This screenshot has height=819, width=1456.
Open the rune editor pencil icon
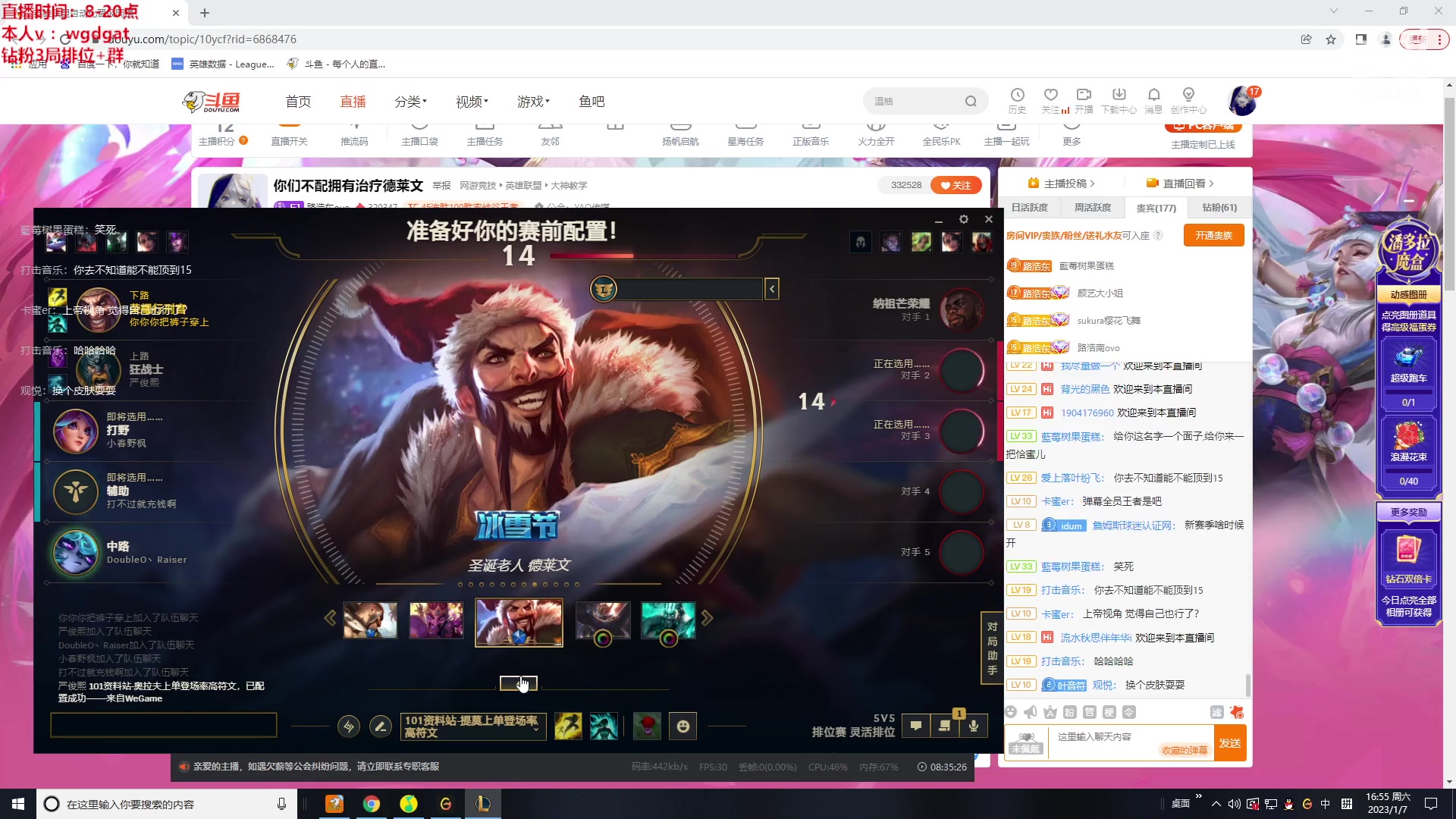point(380,726)
